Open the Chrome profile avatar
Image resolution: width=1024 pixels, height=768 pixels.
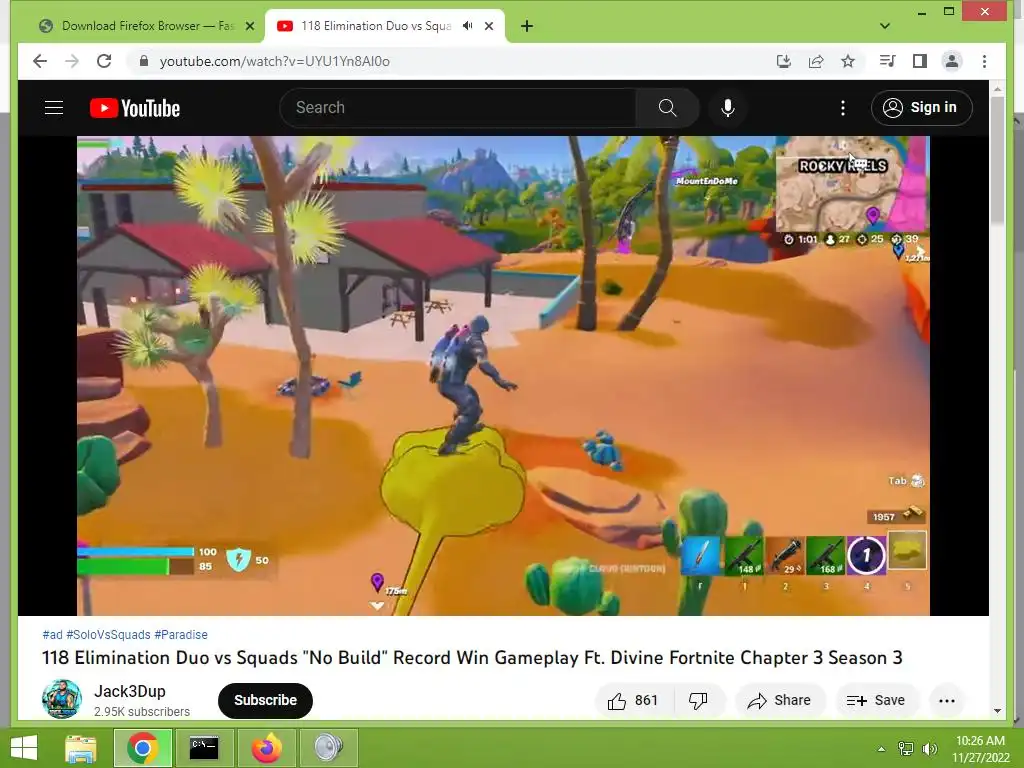pyautogui.click(x=952, y=61)
